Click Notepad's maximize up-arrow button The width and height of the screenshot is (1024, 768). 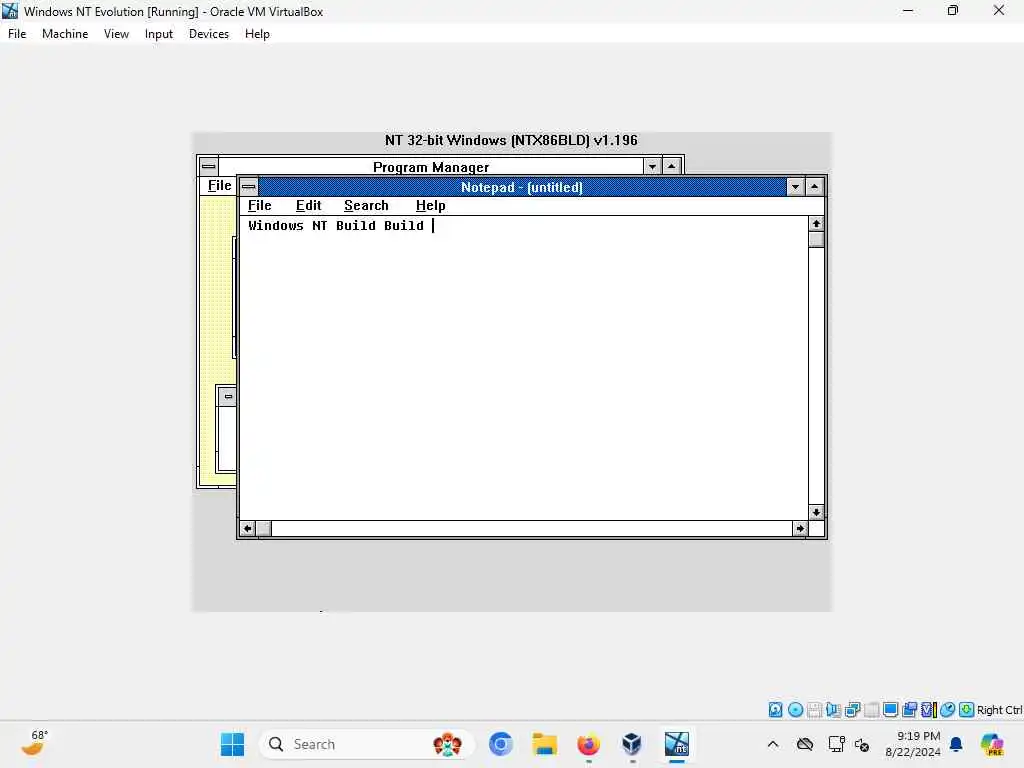coord(814,187)
